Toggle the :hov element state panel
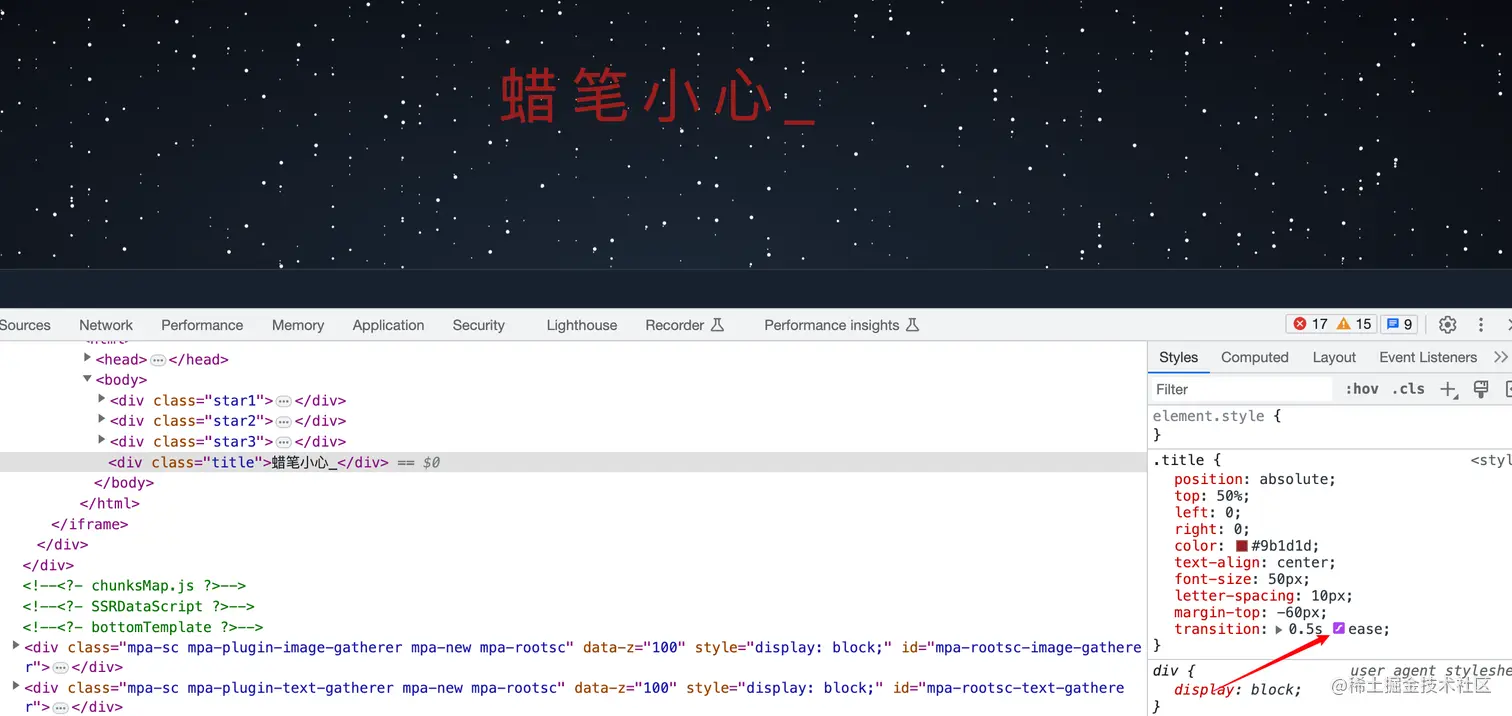Viewport: 1512px width, 716px height. pyautogui.click(x=1362, y=389)
